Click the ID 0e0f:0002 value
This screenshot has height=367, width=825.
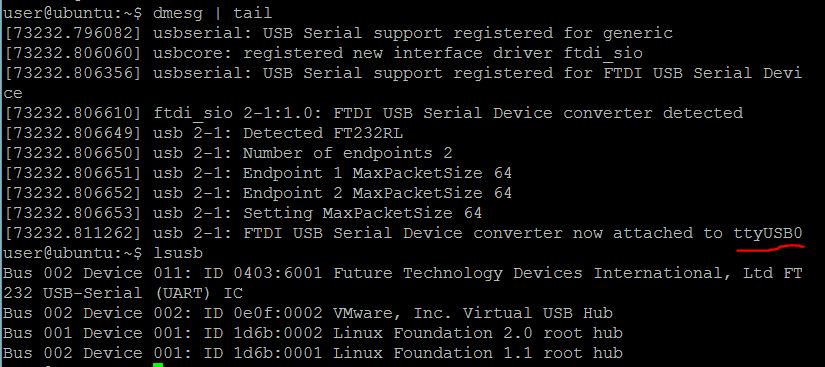tap(263, 313)
